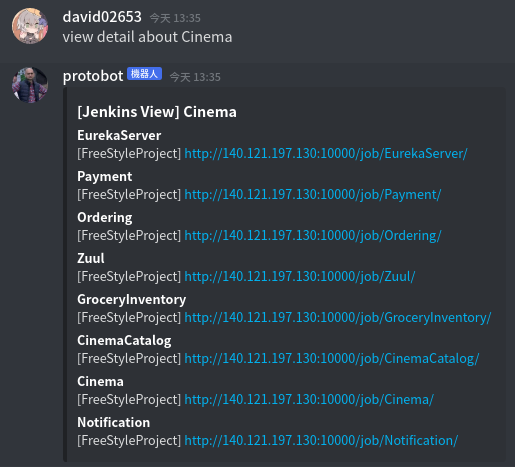Open the EurekaServer job link
The image size is (515, 467).
(326, 154)
